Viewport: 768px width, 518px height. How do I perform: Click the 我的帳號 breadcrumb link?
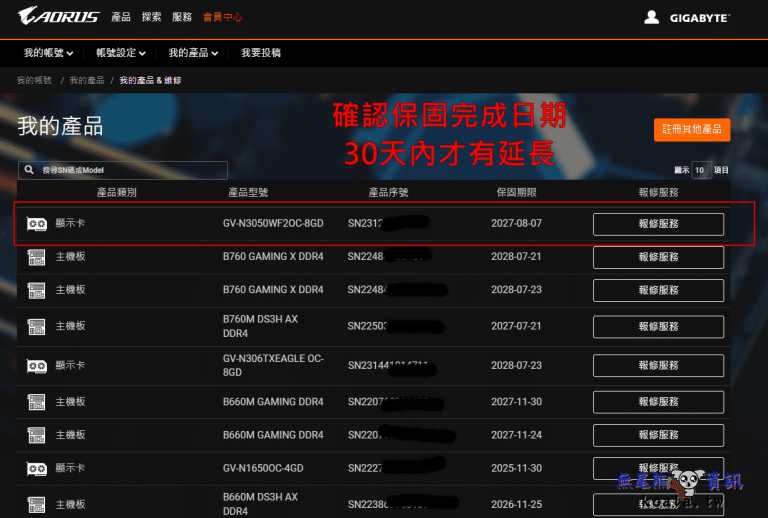34,80
